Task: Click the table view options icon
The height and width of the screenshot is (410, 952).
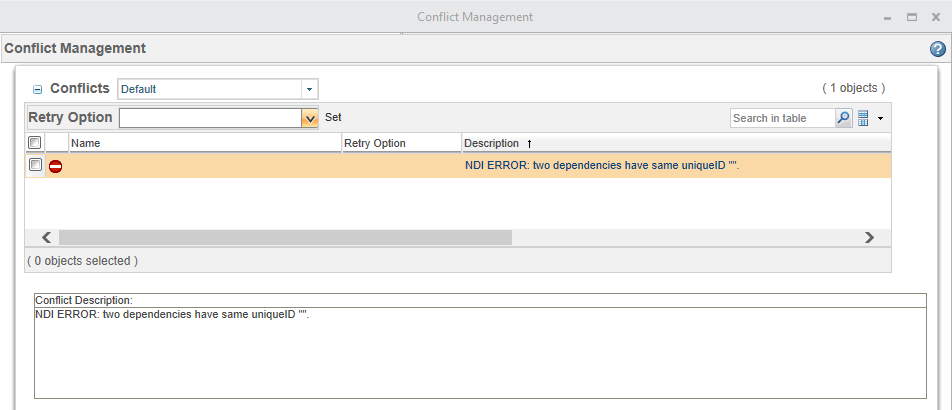Action: pyautogui.click(x=864, y=118)
